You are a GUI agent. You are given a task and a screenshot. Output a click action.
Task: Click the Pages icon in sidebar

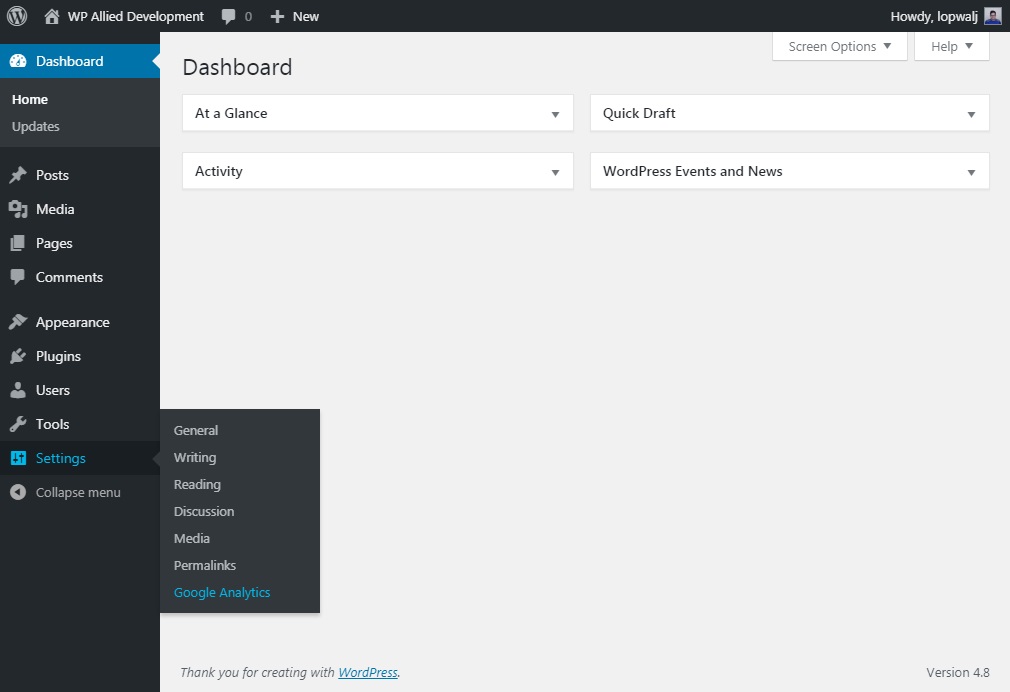[18, 244]
